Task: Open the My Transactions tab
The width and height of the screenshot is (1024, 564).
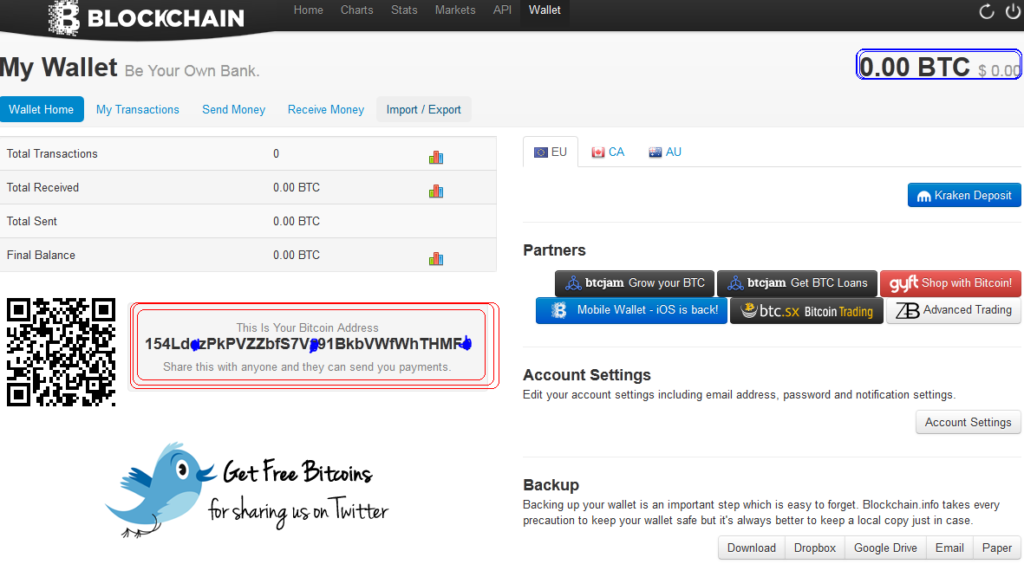Action: click(137, 110)
